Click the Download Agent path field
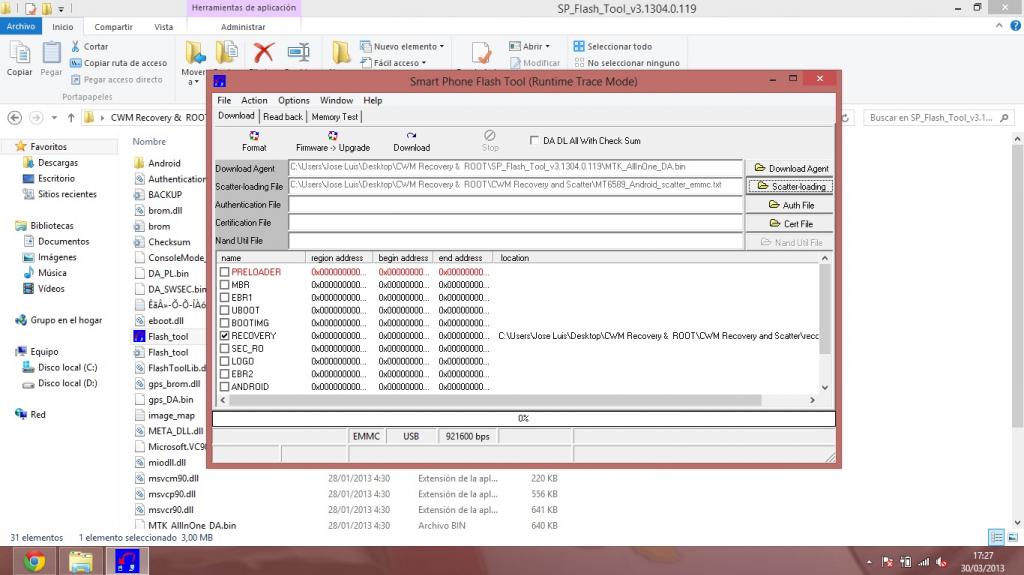Image resolution: width=1024 pixels, height=575 pixels. tap(516, 167)
